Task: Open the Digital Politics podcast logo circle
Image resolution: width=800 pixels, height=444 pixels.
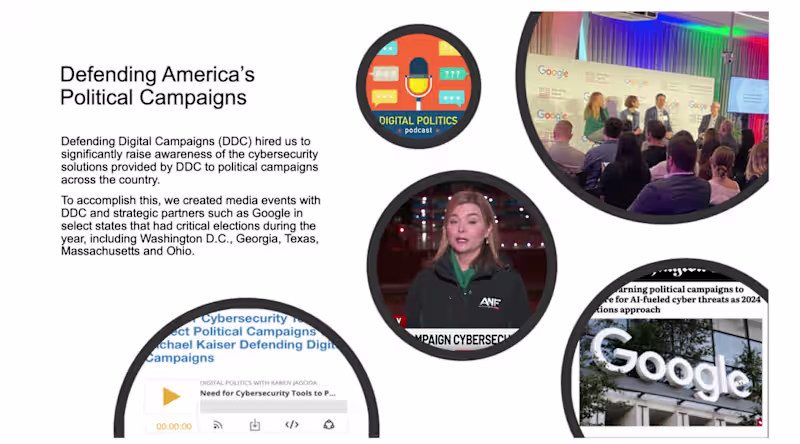Action: (x=418, y=86)
